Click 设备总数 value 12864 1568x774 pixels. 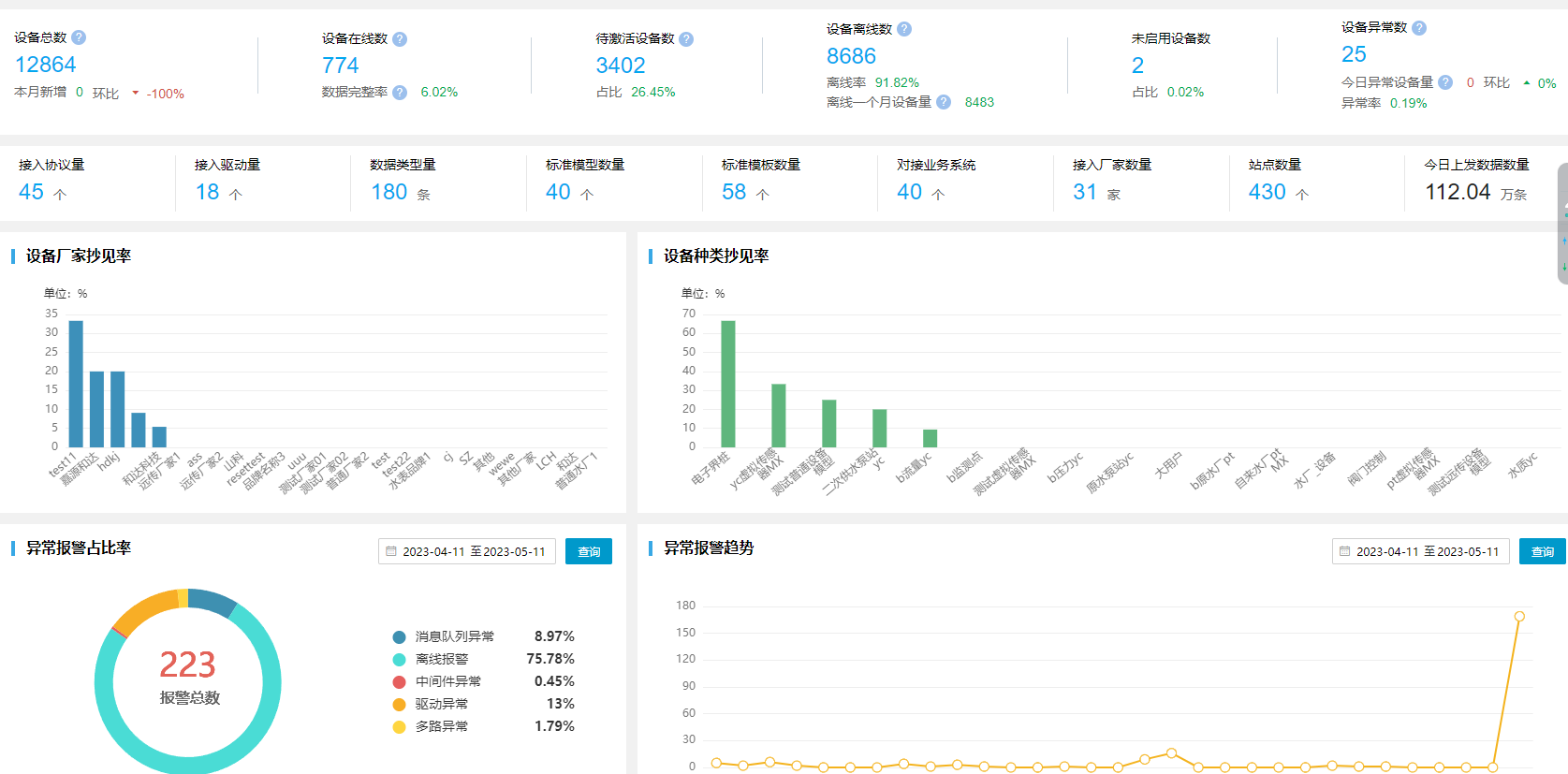[45, 65]
